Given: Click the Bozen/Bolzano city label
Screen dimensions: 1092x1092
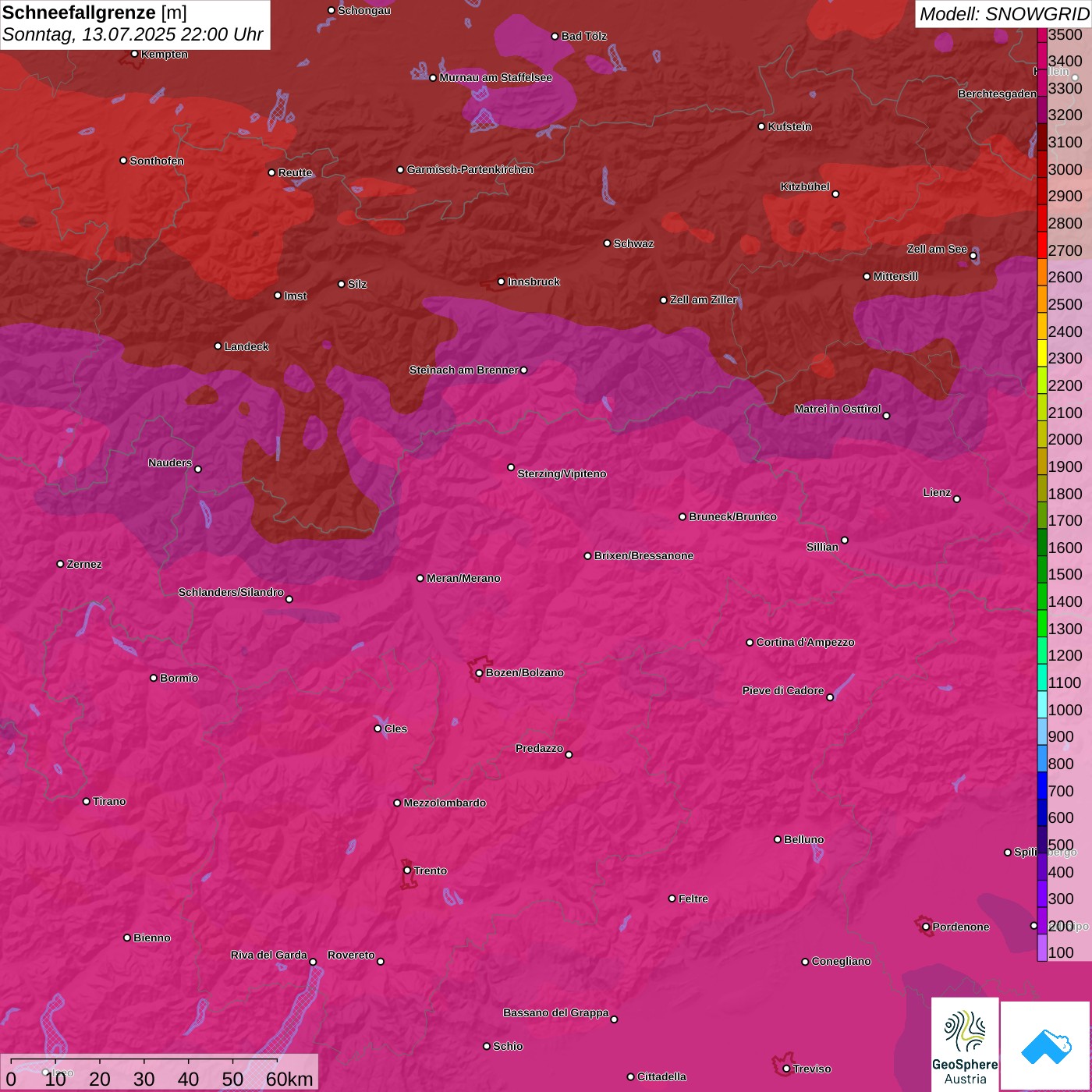Looking at the screenshot, I should coord(524,672).
